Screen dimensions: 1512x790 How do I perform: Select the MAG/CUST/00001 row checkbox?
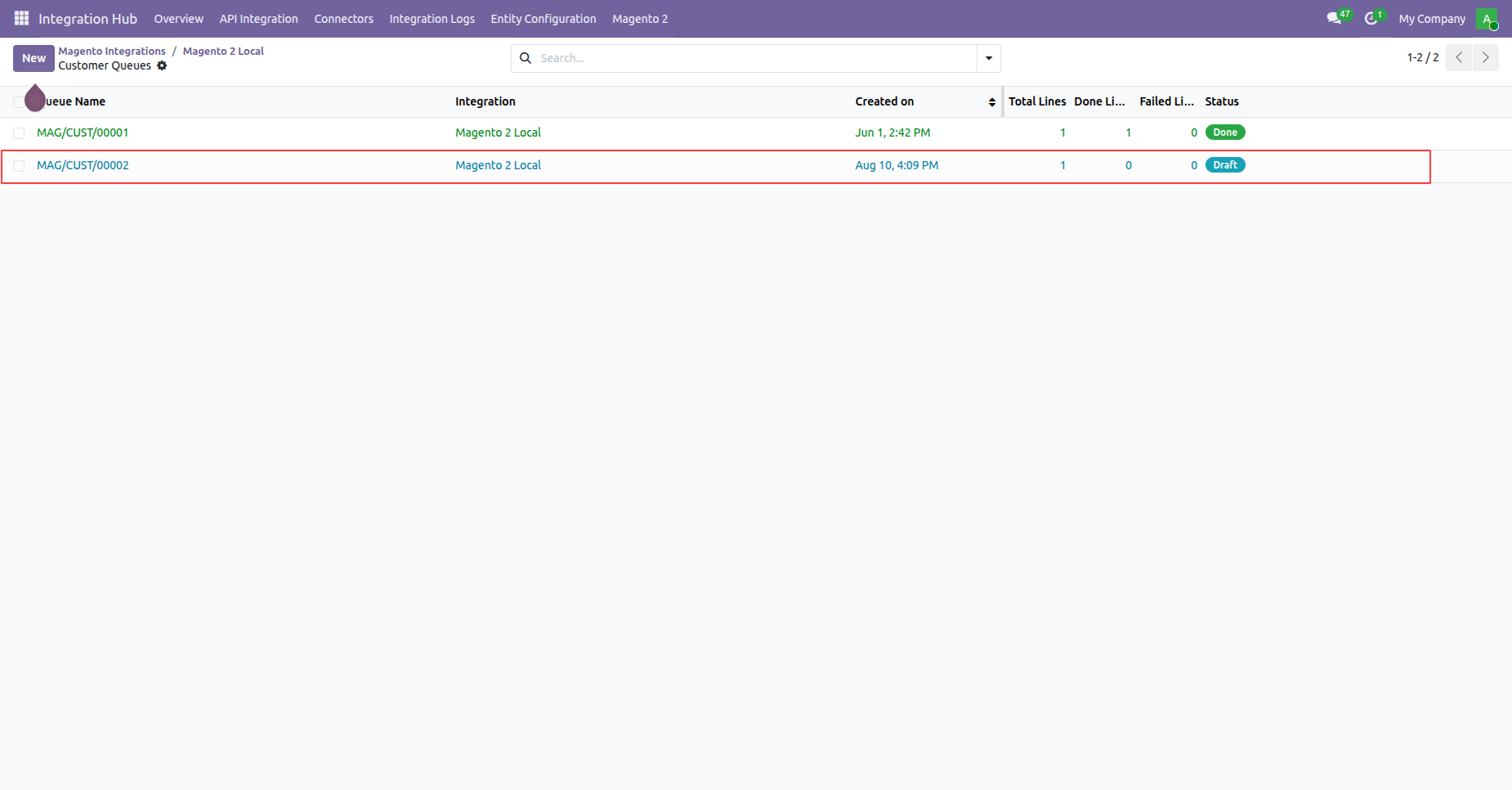tap(19, 132)
